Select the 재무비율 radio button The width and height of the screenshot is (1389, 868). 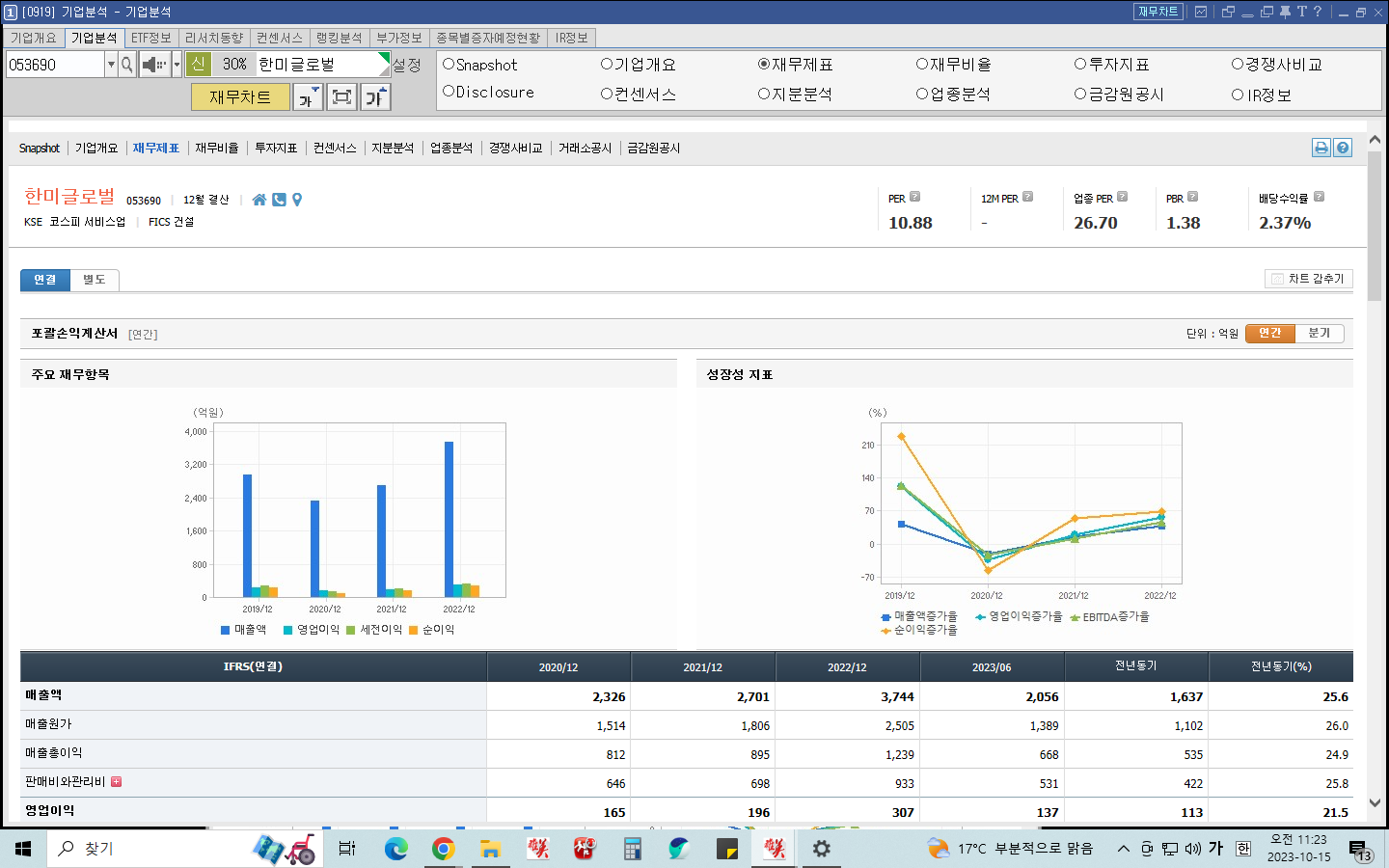tap(922, 64)
